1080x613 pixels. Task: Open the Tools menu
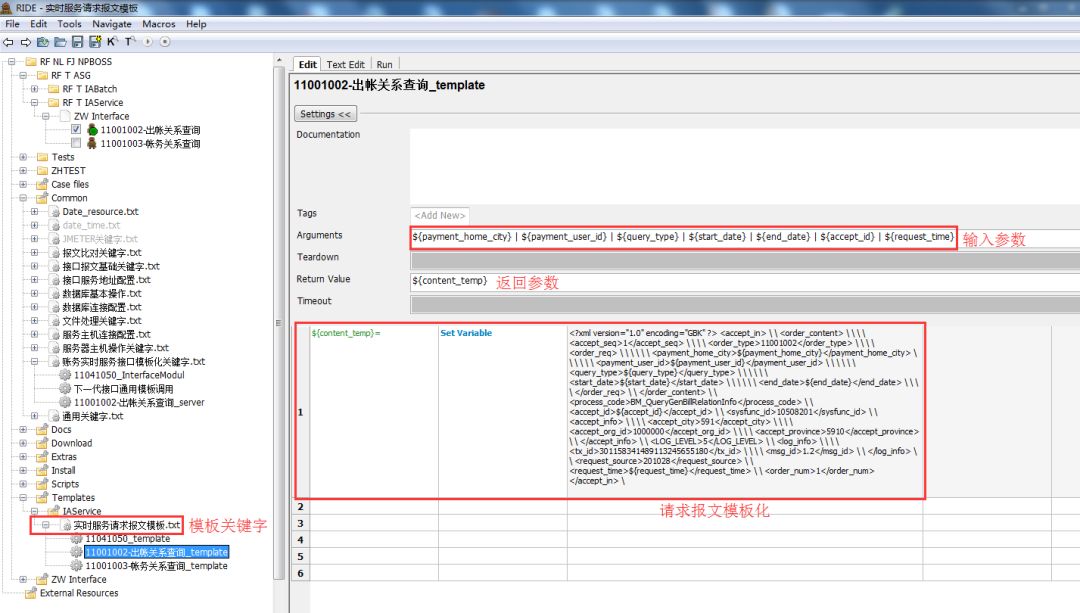[69, 23]
